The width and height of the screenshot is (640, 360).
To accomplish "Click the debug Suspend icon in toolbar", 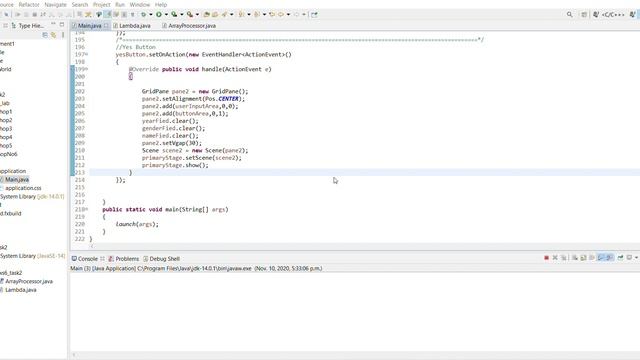I will pyautogui.click(x=26, y=14).
